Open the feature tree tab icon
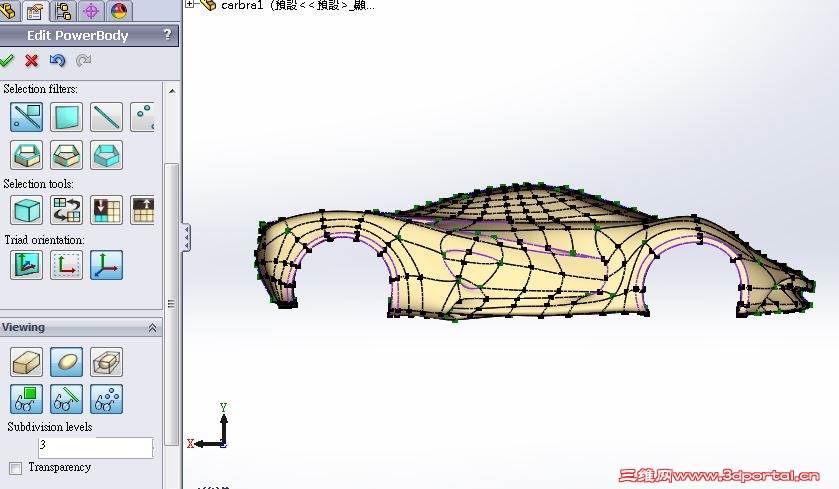 coord(8,11)
